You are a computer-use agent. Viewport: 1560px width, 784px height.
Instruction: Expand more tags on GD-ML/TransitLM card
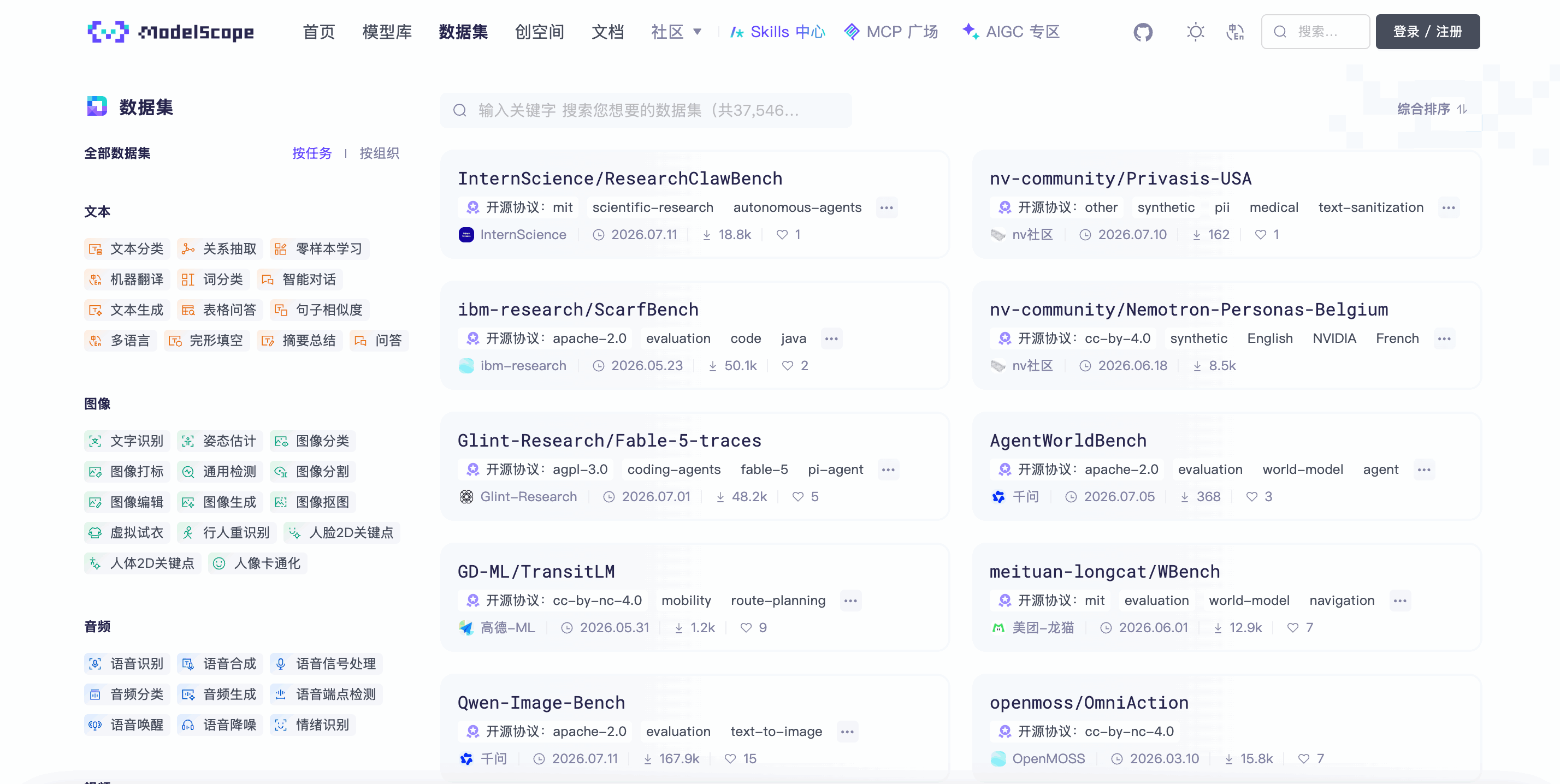tap(850, 601)
